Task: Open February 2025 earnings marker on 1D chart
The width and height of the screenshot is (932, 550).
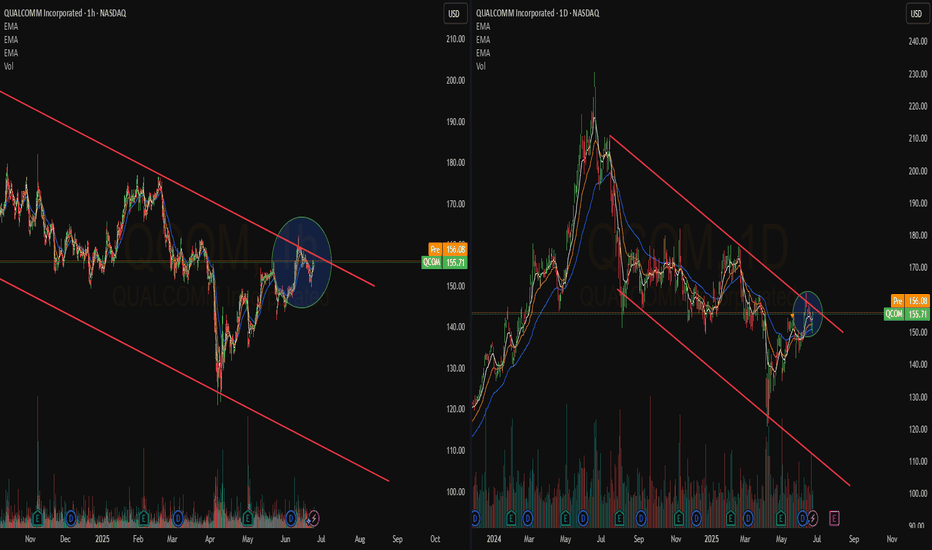Action: coord(731,518)
